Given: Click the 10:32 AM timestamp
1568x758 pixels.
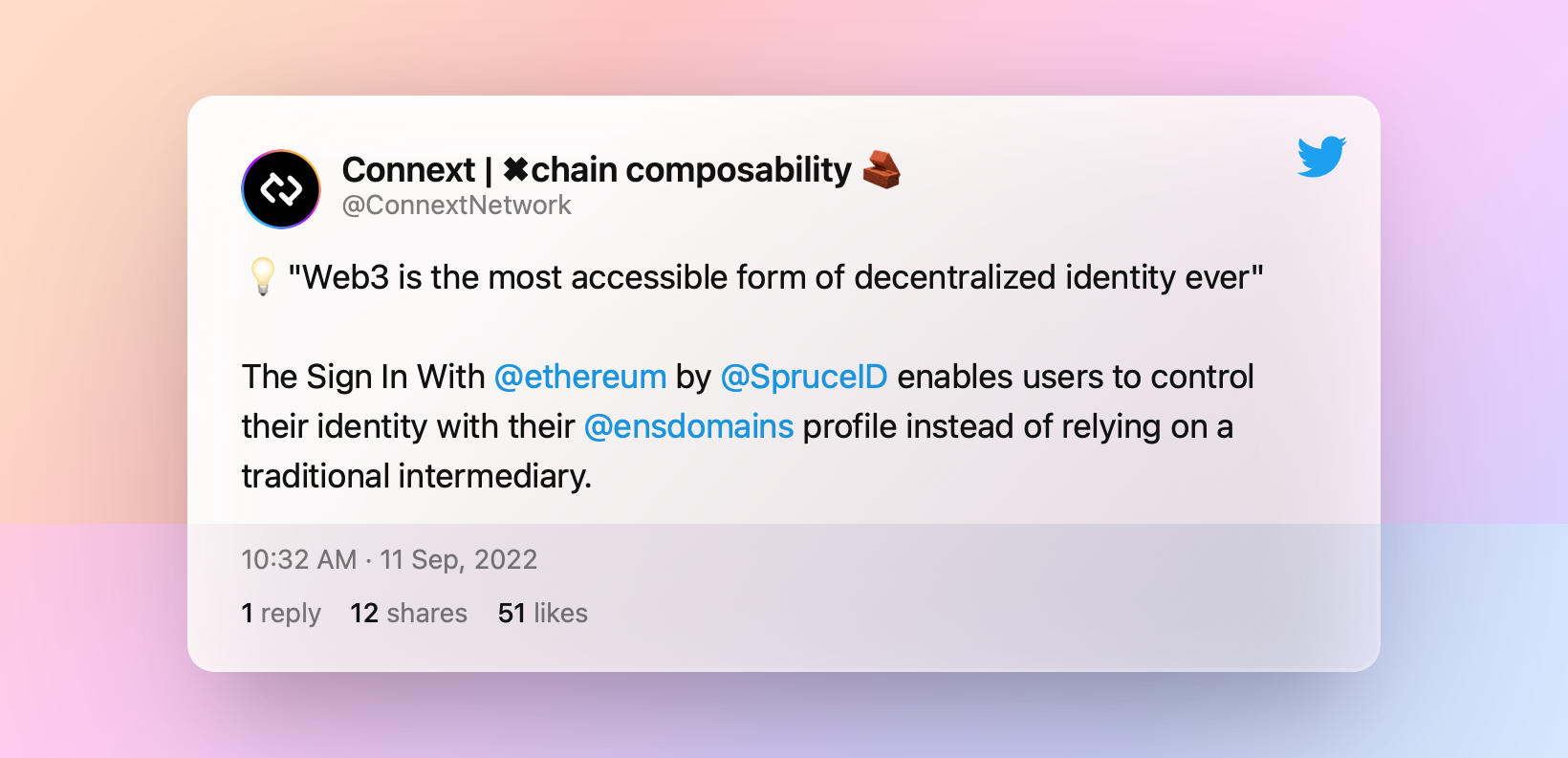Looking at the screenshot, I should pyautogui.click(x=298, y=559).
